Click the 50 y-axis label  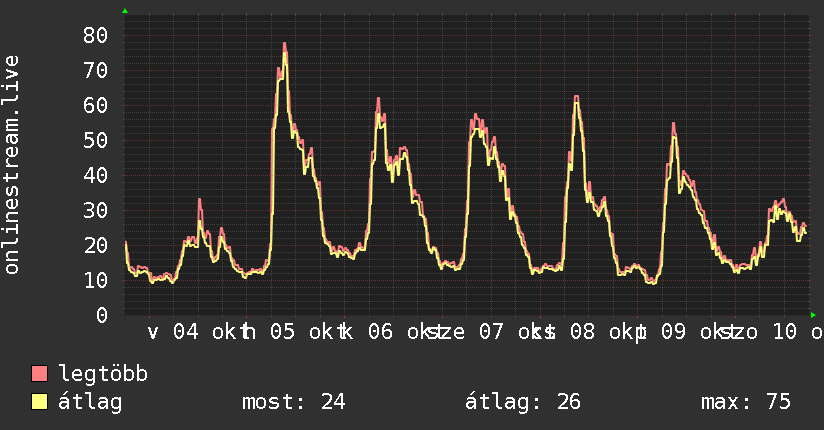coord(95,140)
